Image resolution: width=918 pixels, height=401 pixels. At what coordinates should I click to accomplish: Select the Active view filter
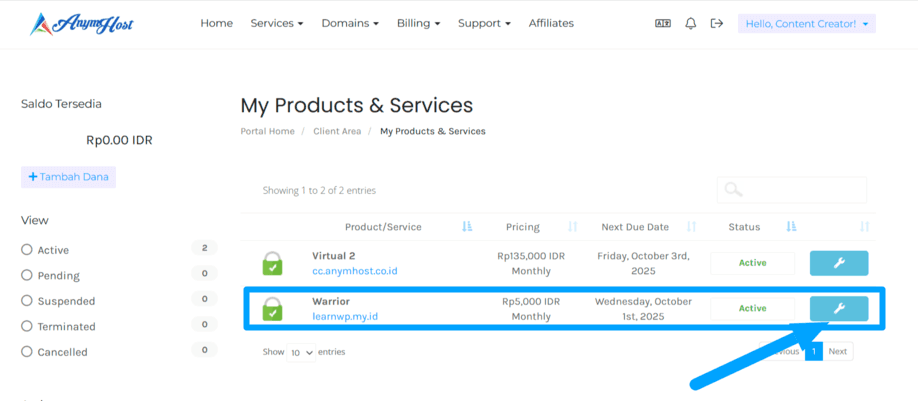click(x=26, y=250)
